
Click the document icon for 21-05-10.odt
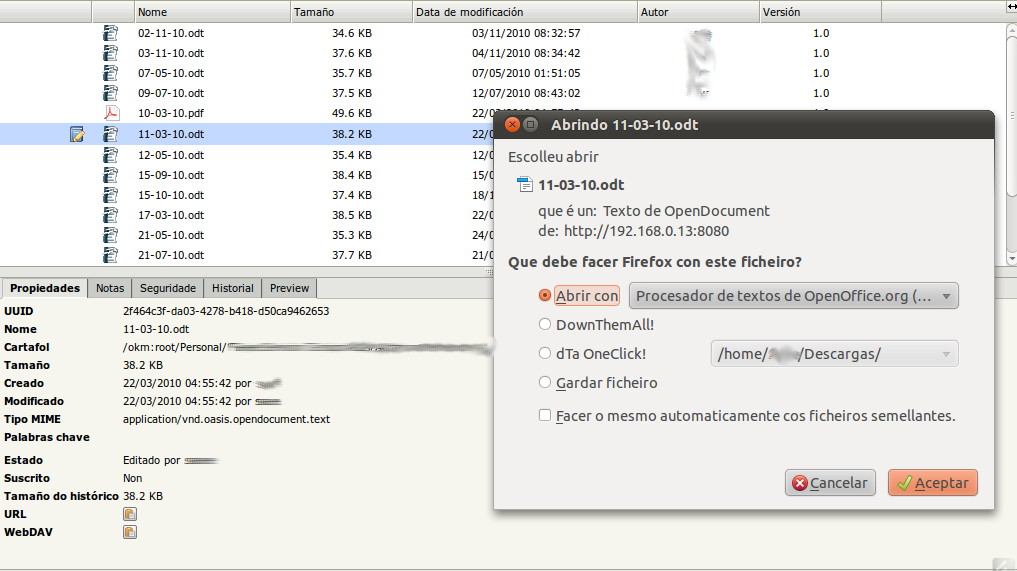111,235
